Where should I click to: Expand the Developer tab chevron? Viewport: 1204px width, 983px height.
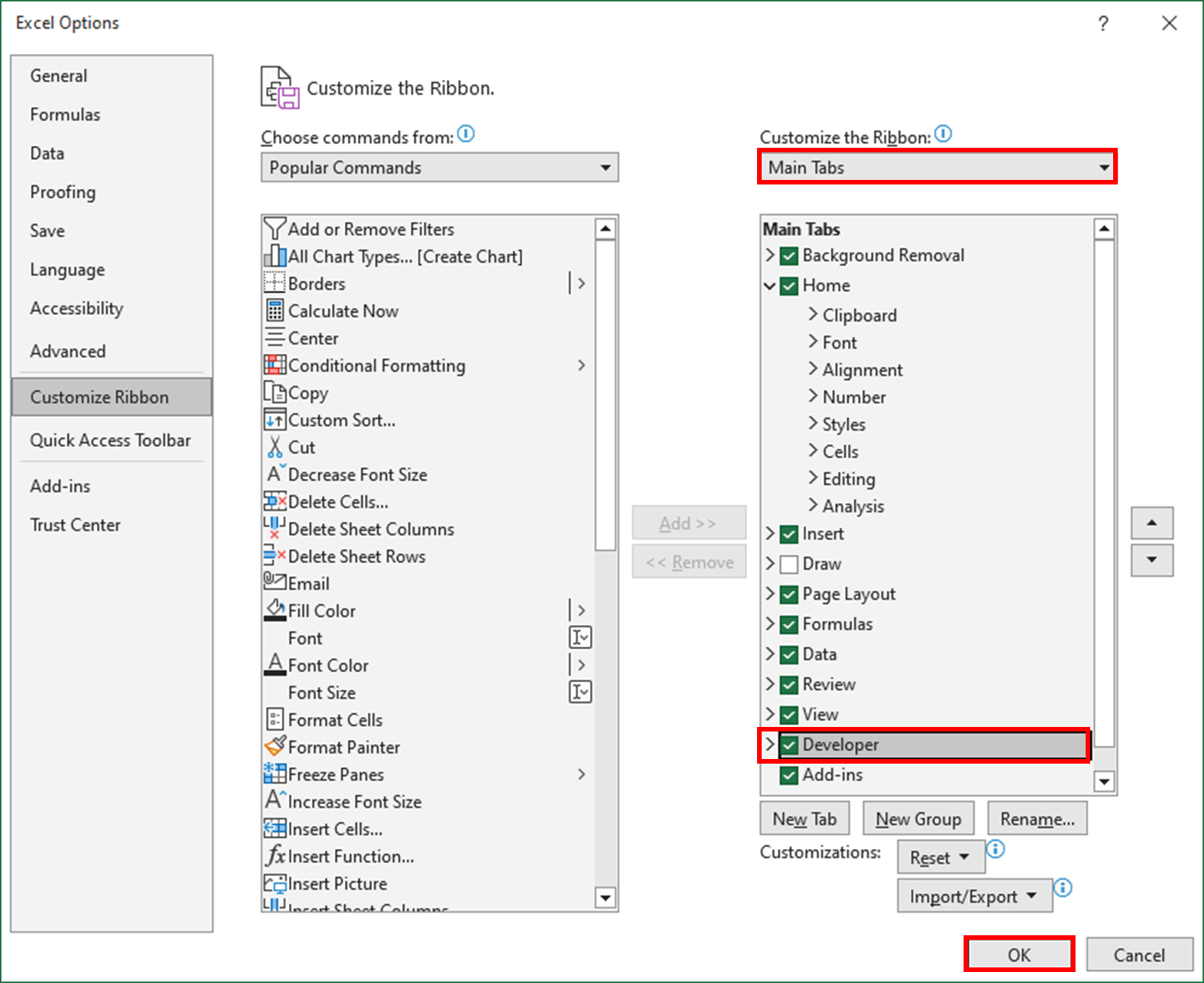click(770, 744)
